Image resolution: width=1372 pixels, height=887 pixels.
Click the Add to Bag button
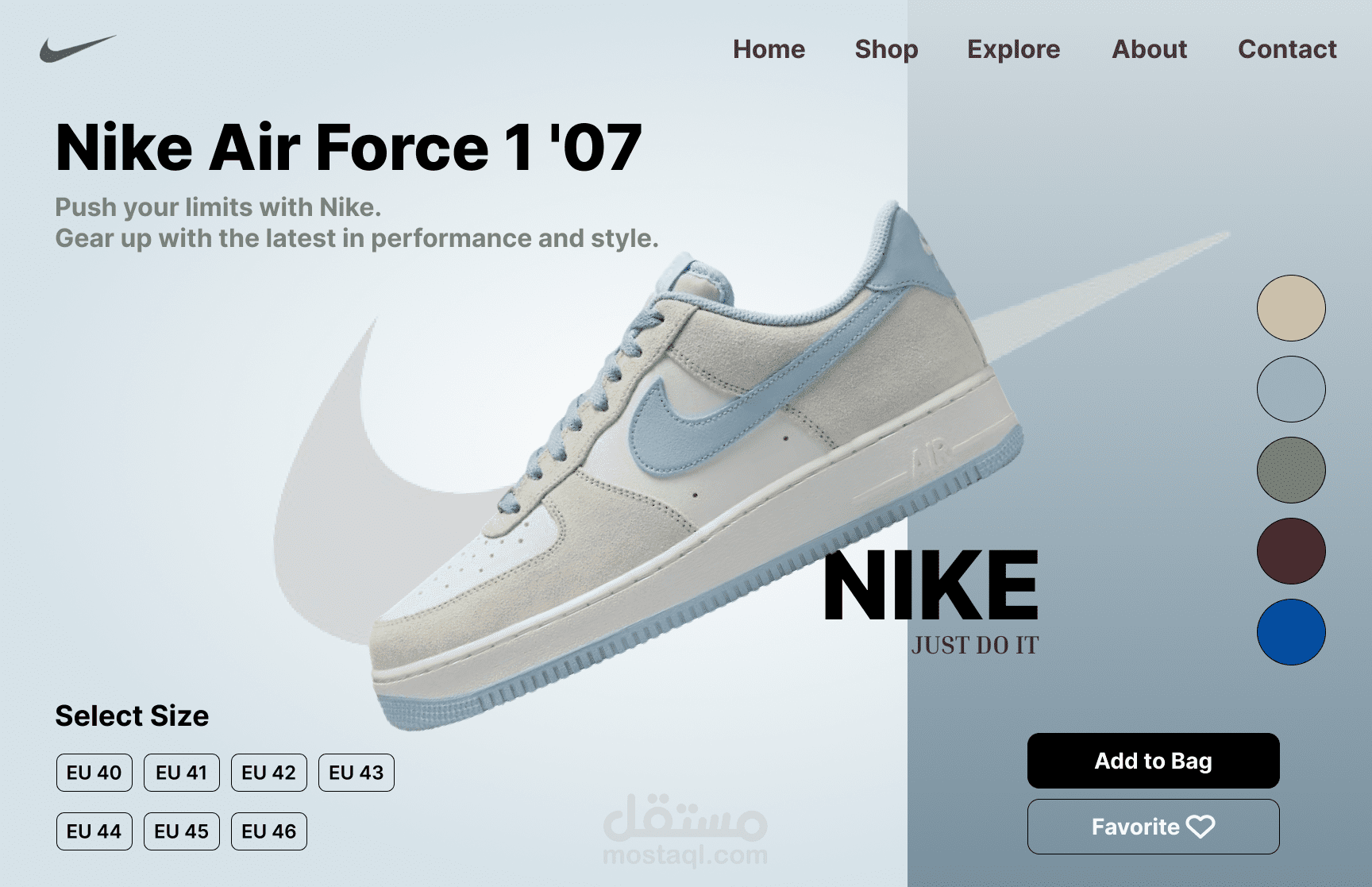[1153, 761]
